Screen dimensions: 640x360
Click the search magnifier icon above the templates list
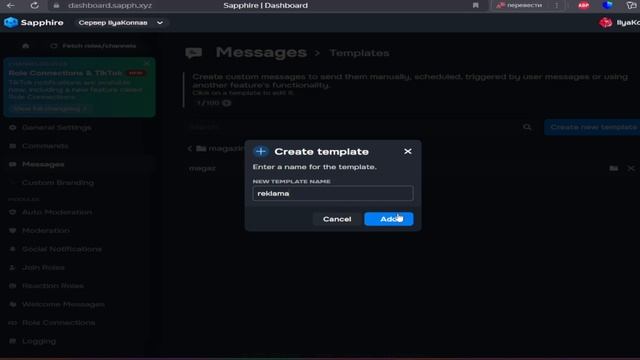click(527, 127)
